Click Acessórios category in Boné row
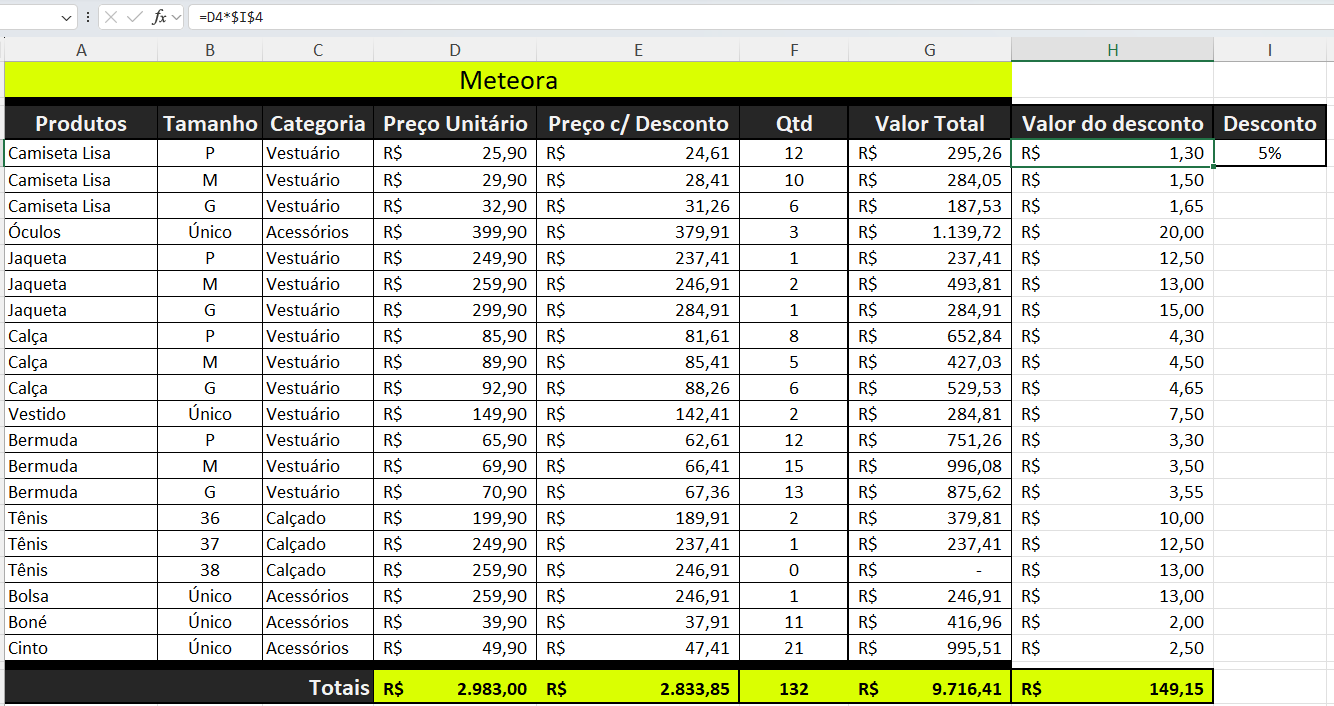Screen dimensions: 1334x706 pyautogui.click(x=318, y=622)
